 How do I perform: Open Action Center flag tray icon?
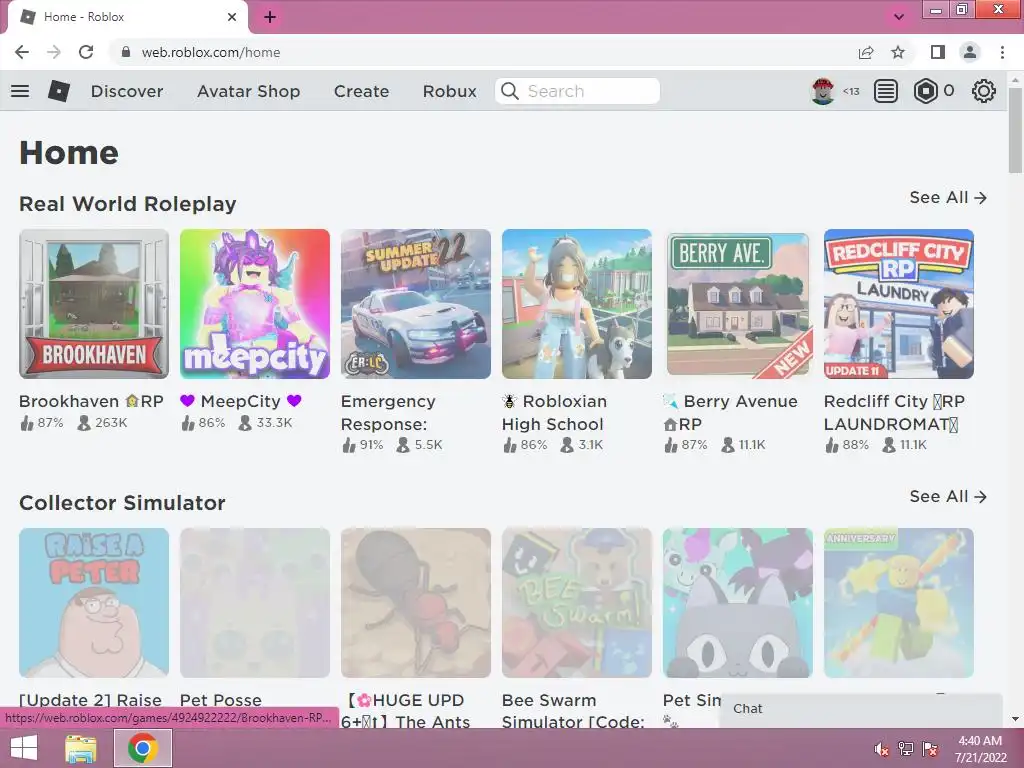click(x=930, y=749)
